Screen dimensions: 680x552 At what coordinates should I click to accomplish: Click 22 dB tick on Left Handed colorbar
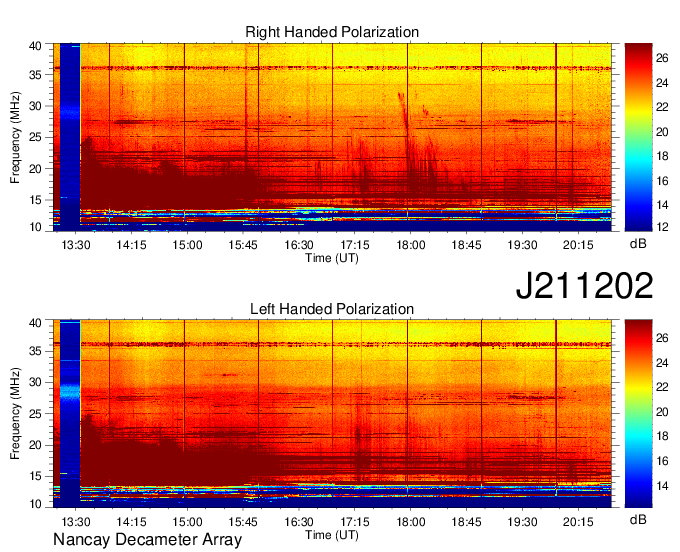click(x=662, y=387)
